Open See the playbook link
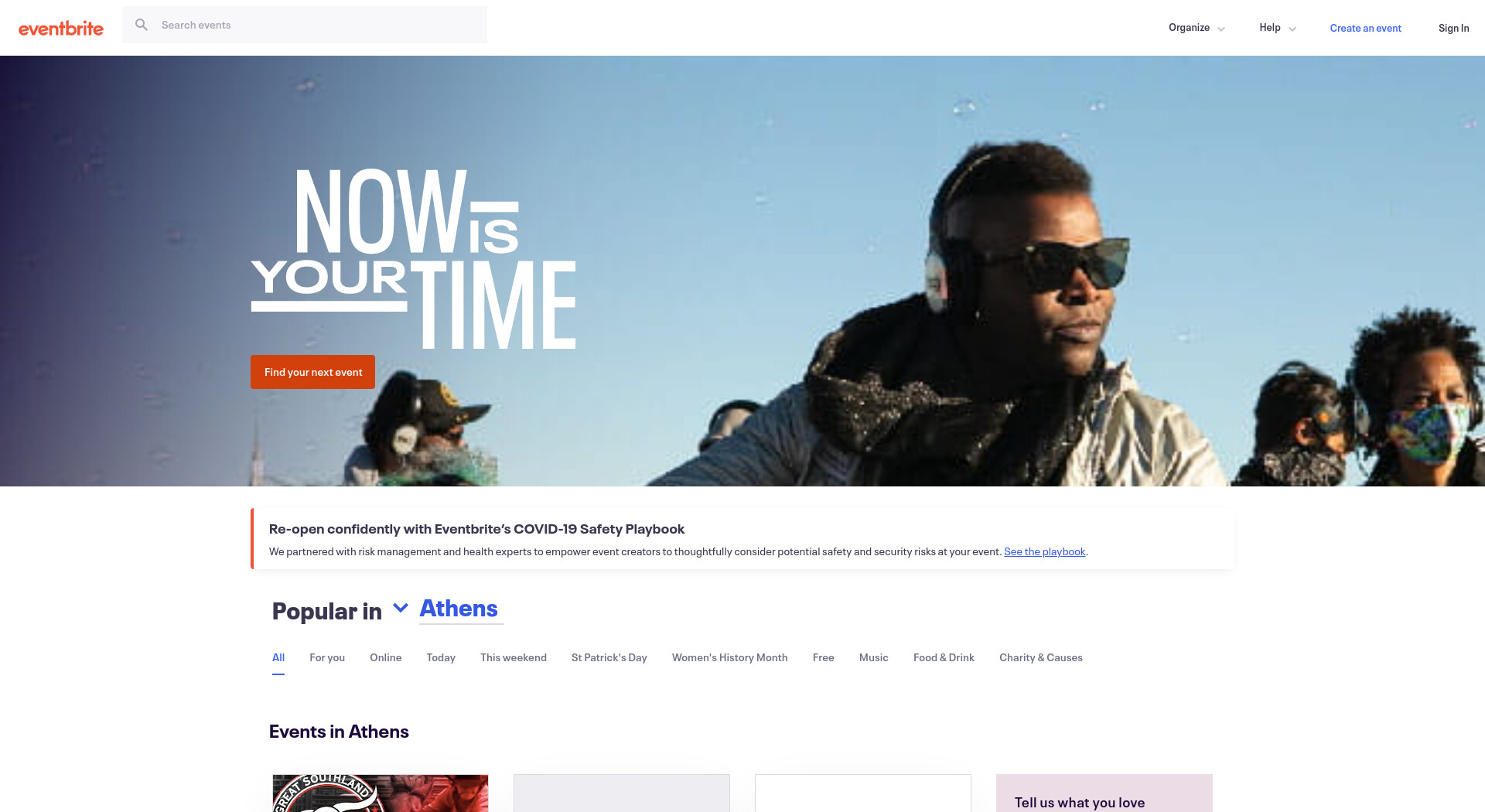Viewport: 1485px width, 812px height. click(x=1044, y=551)
